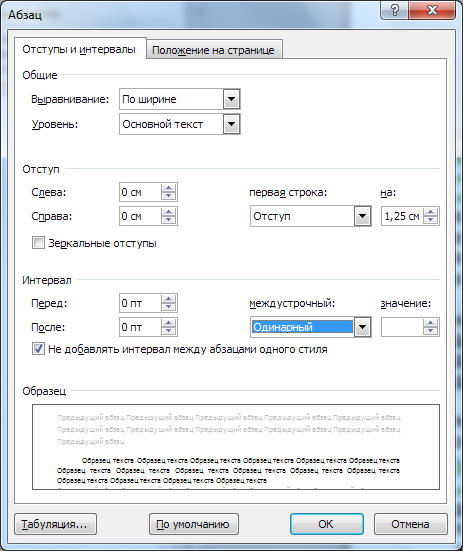Decrease После spacing with down arrow
This screenshot has height=551, width=463.
click(x=169, y=331)
